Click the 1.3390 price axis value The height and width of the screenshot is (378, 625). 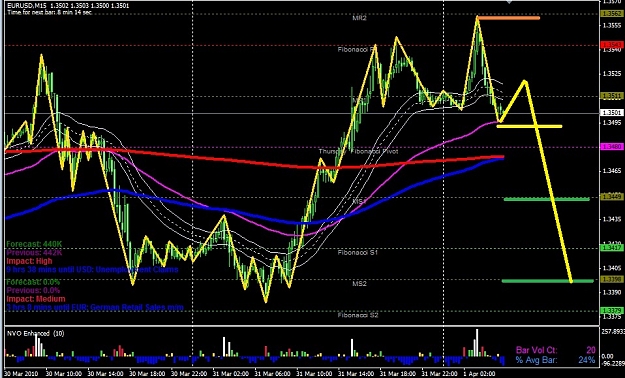(612, 293)
